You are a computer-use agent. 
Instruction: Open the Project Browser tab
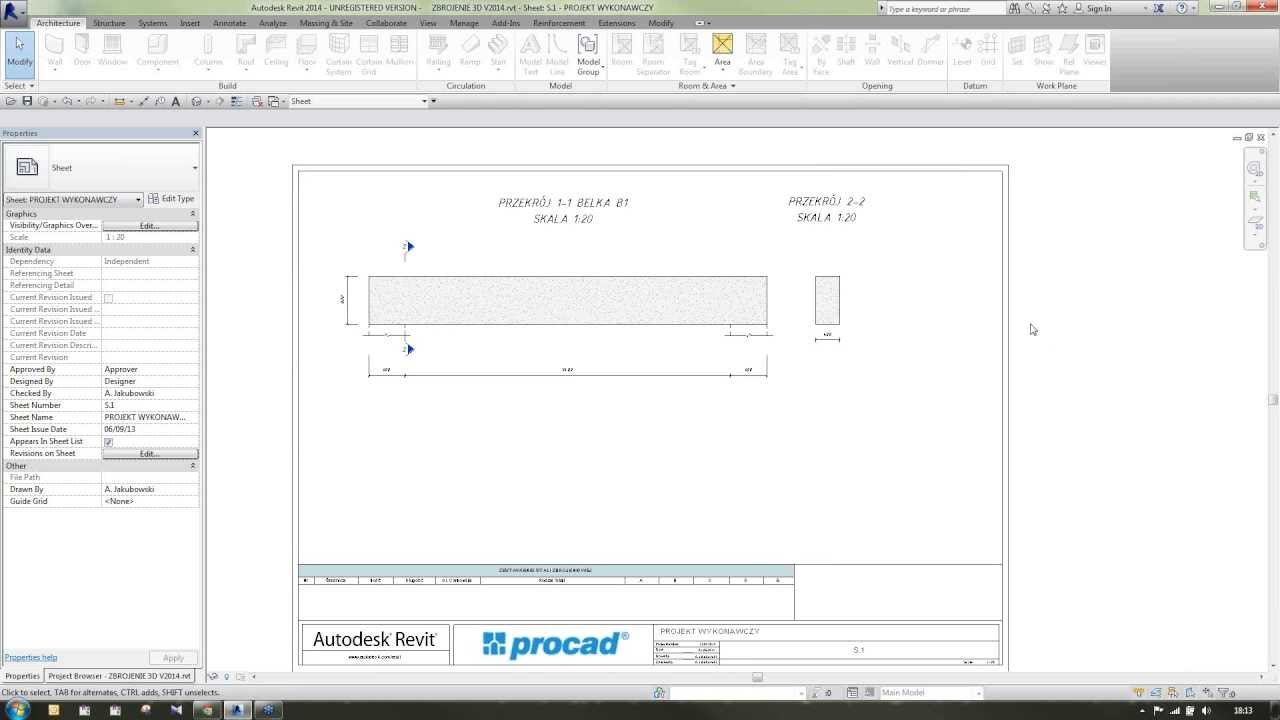tap(120, 676)
